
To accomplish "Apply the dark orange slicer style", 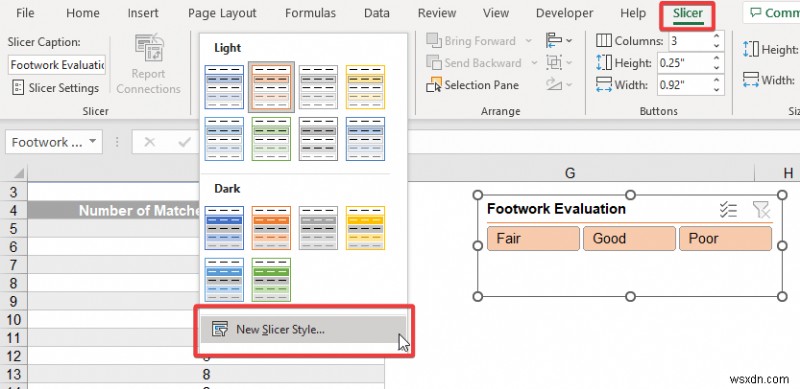I will [271, 228].
